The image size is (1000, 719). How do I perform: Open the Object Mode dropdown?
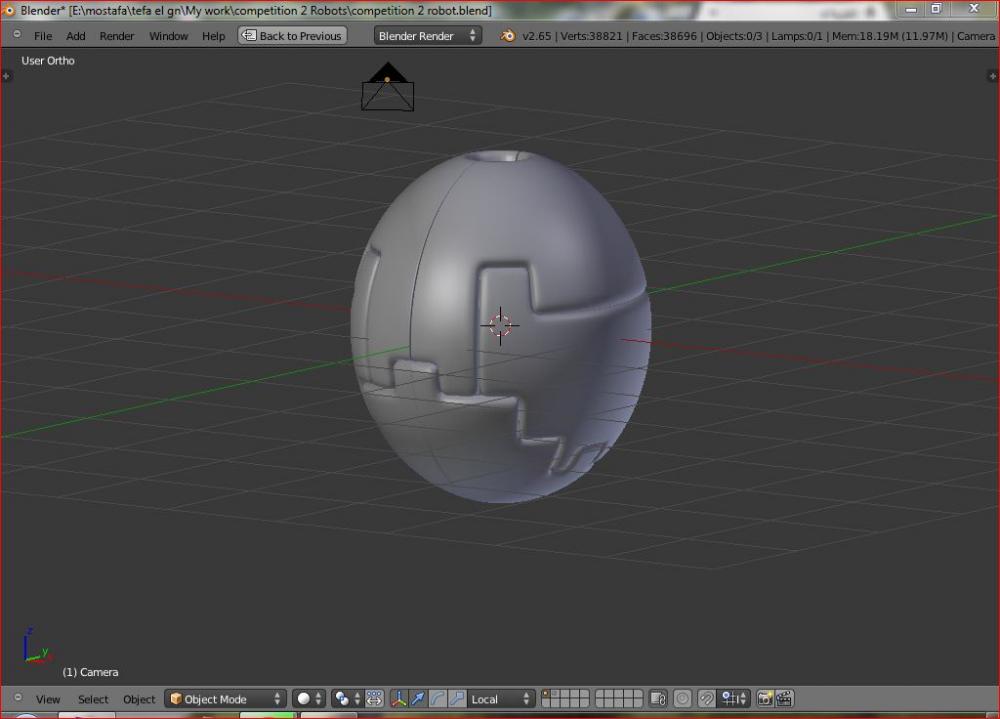point(225,699)
